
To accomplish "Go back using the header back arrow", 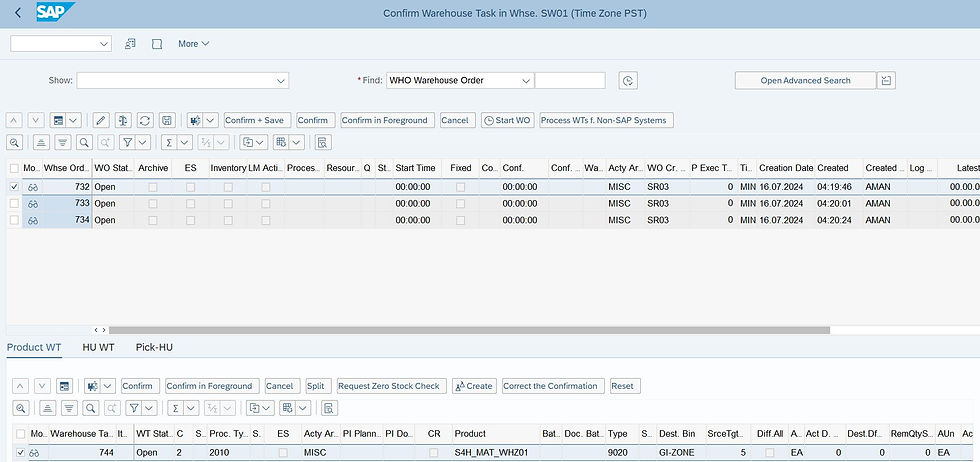I will [18, 13].
